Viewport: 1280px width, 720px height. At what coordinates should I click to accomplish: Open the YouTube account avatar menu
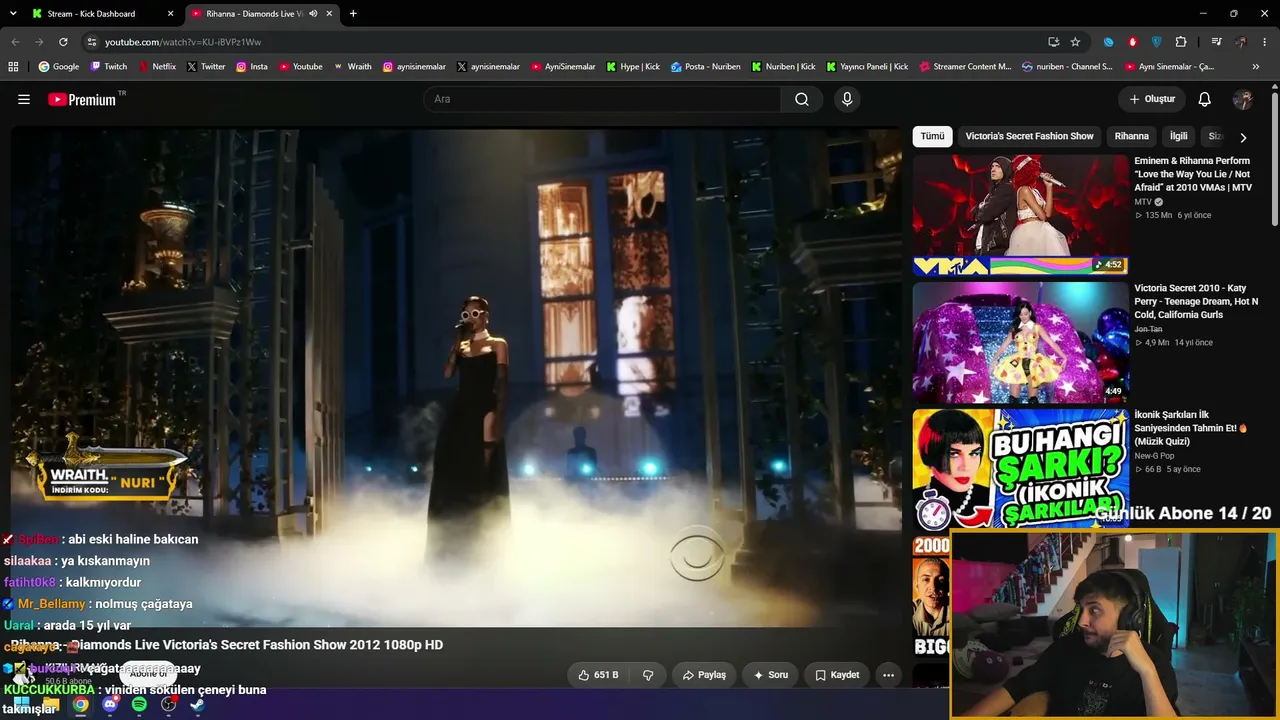click(x=1243, y=99)
